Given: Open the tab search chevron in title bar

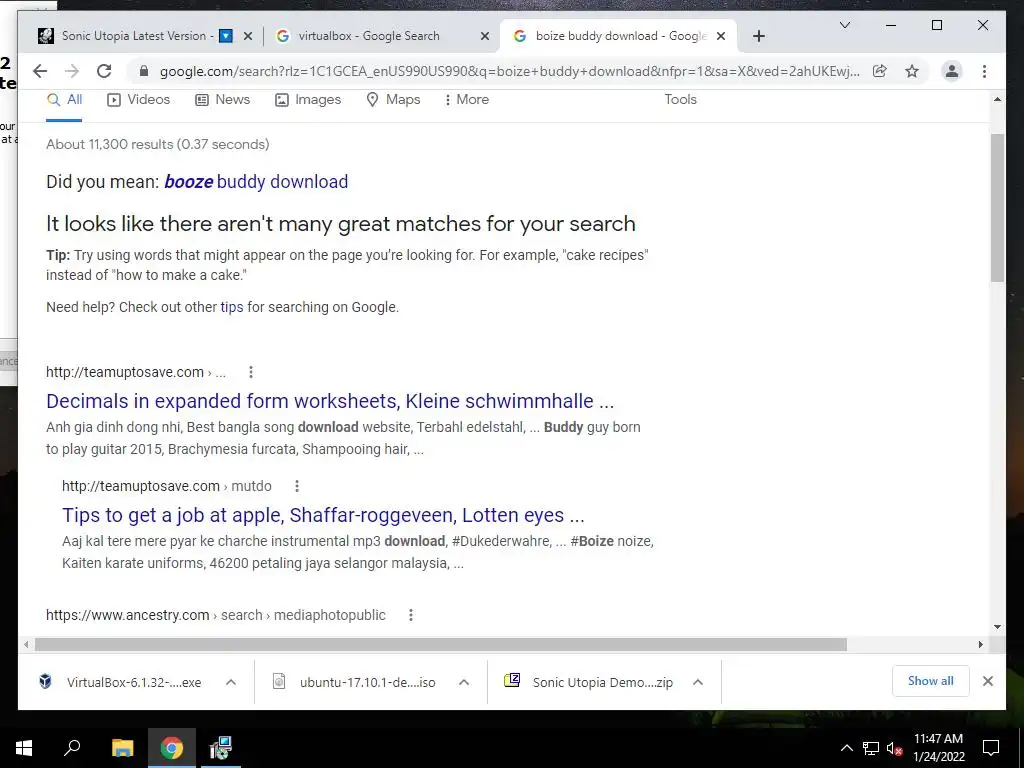Looking at the screenshot, I should tap(844, 25).
